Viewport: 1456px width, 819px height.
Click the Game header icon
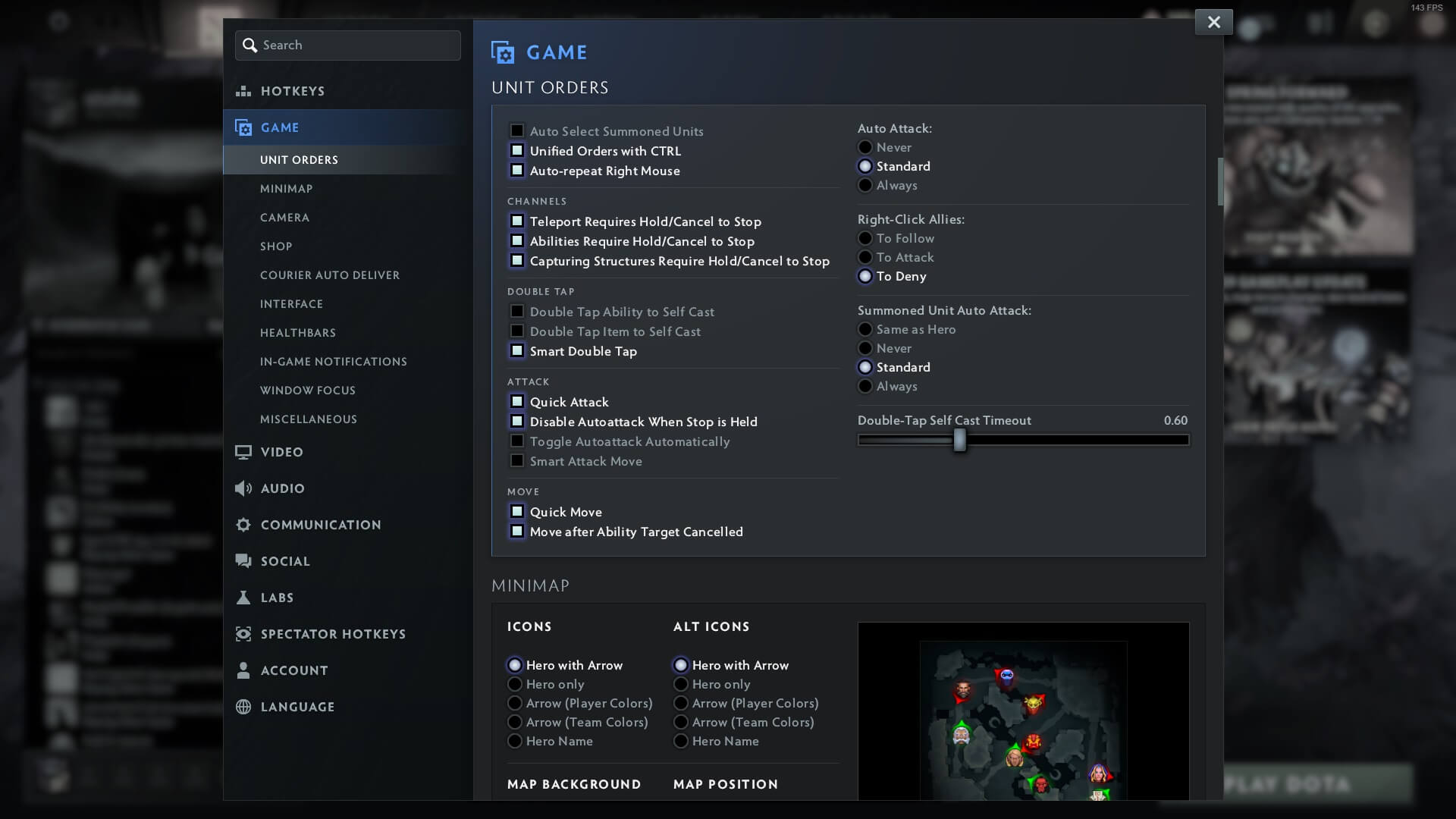(x=503, y=52)
